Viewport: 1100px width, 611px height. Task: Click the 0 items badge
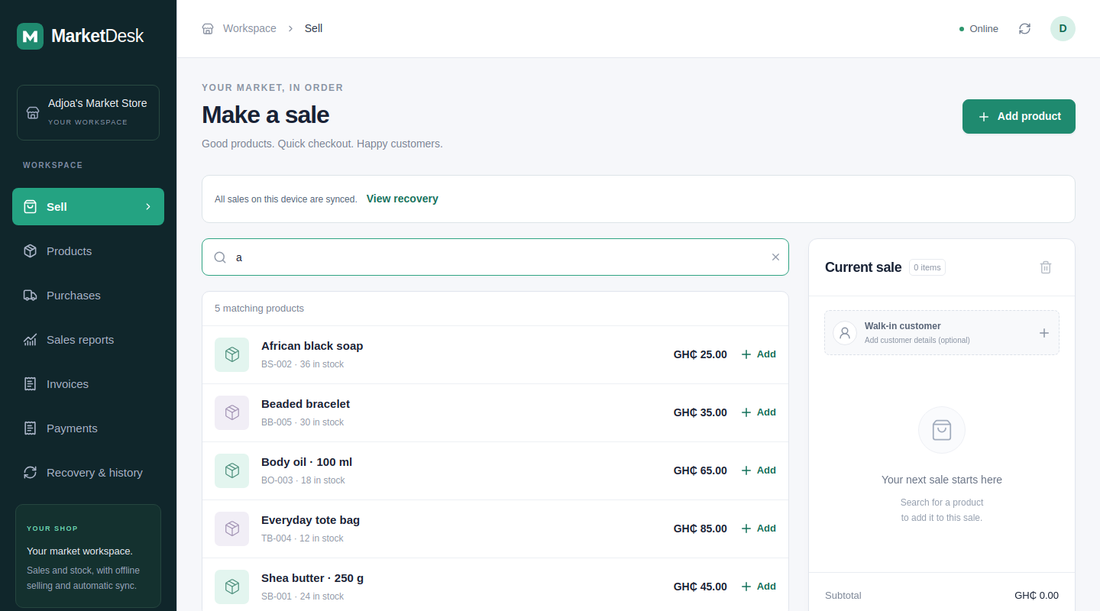pos(927,267)
